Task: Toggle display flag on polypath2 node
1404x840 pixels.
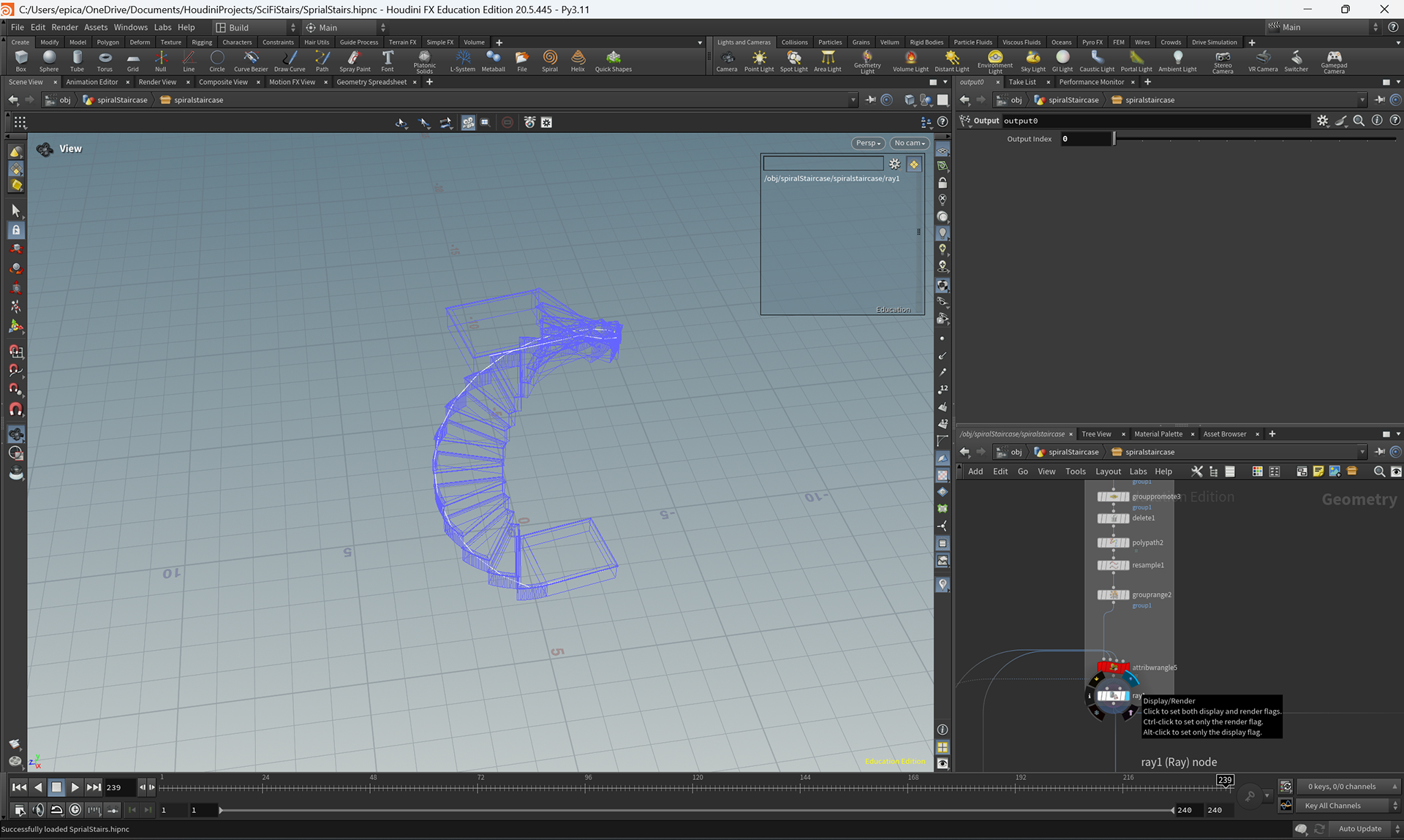Action: tap(1126, 542)
